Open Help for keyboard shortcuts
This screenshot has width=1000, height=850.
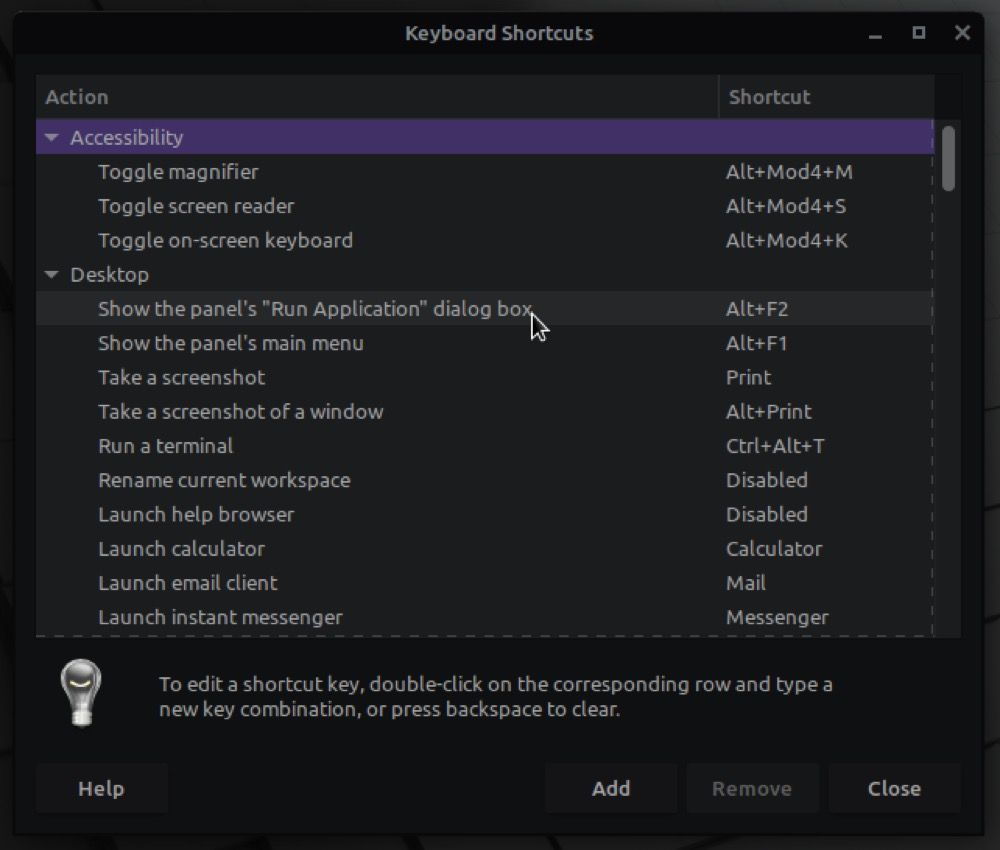tap(101, 789)
